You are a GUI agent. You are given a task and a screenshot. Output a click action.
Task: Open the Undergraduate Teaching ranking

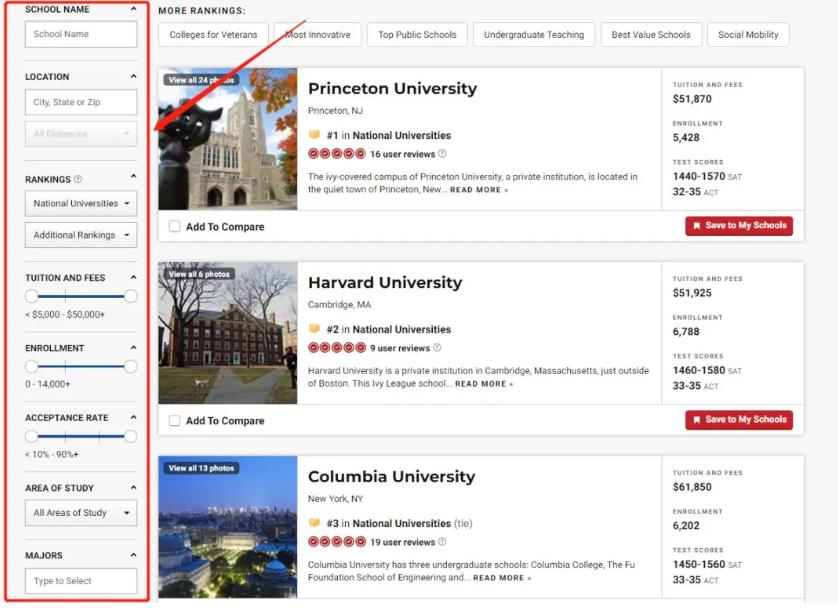534,35
